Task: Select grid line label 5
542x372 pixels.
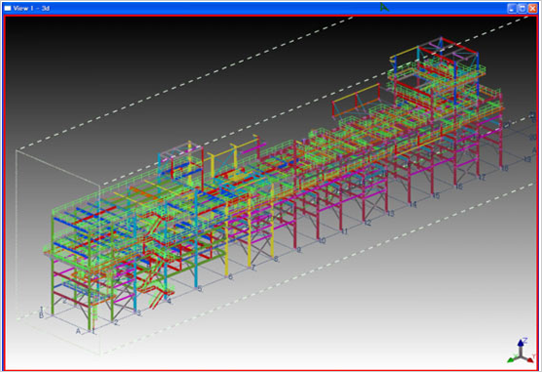Action: 200,289
